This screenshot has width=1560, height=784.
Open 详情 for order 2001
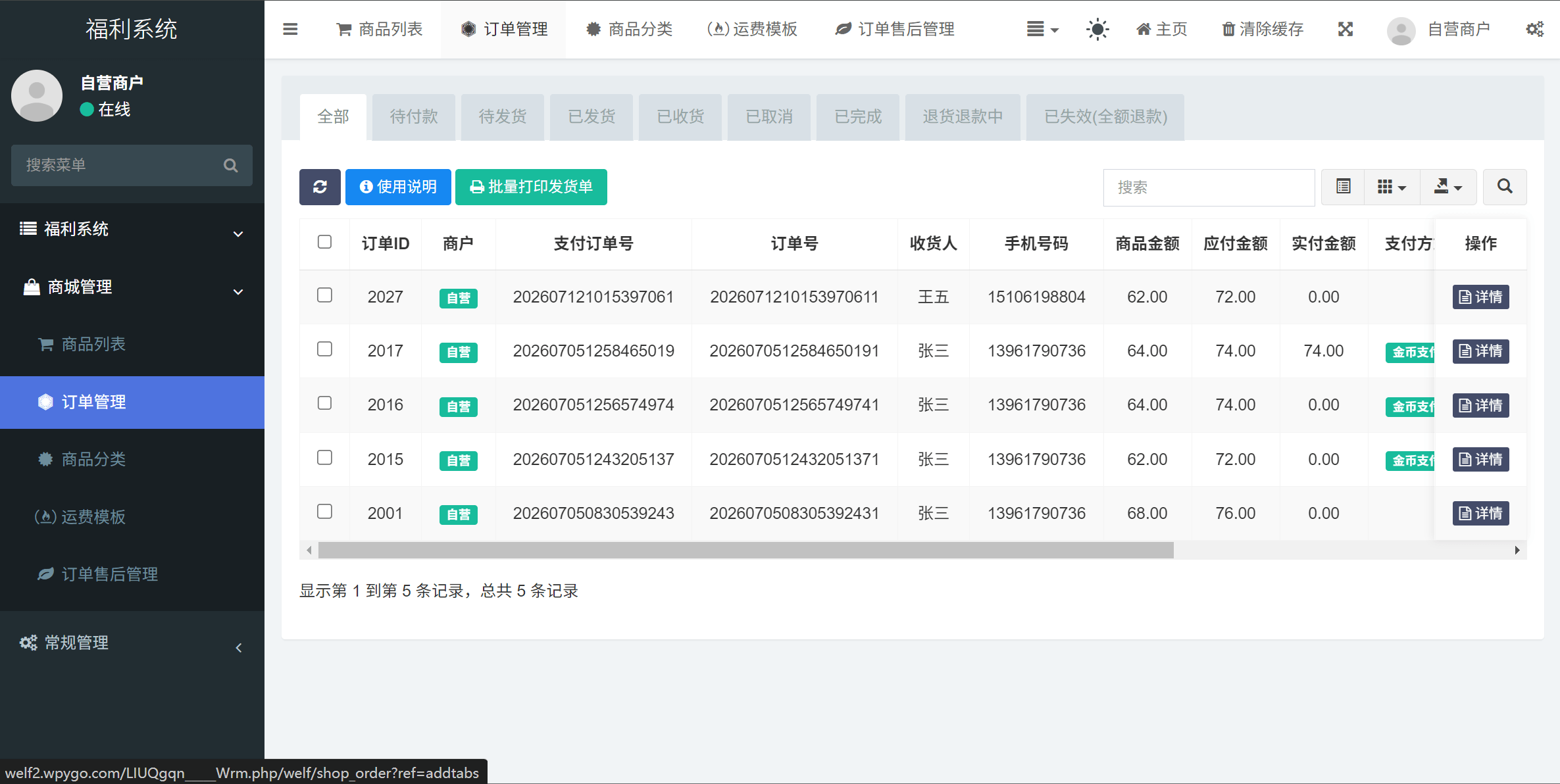pos(1480,513)
